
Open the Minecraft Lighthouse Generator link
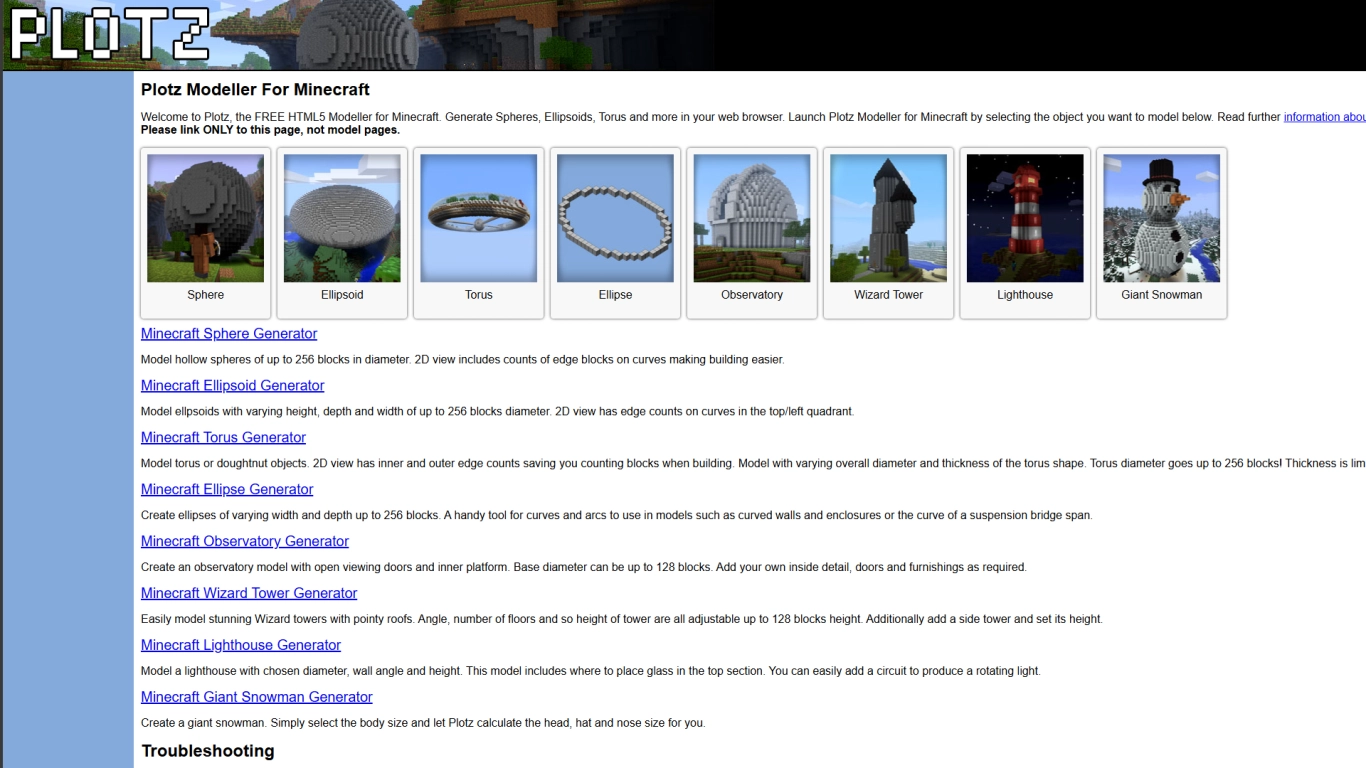tap(240, 645)
